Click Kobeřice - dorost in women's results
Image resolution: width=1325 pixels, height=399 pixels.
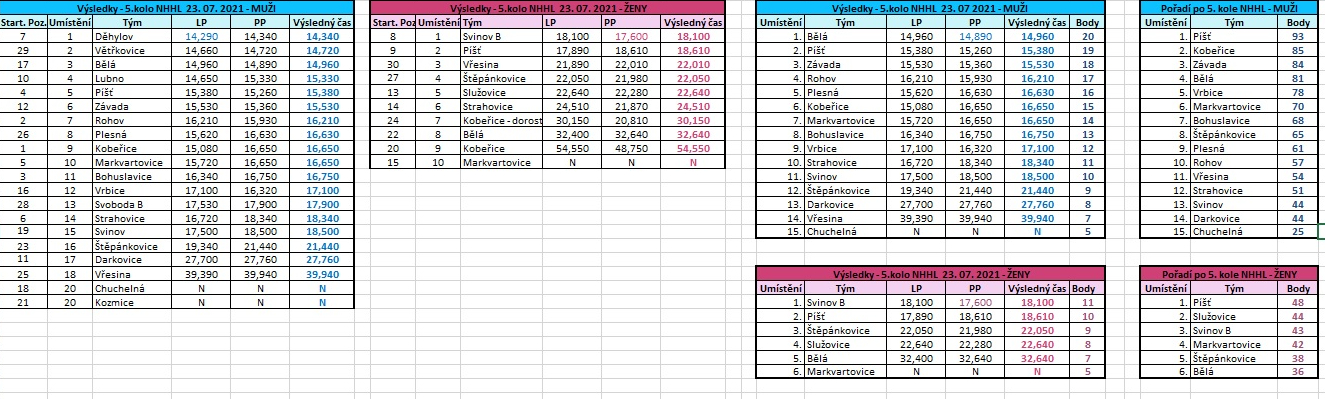coord(501,120)
